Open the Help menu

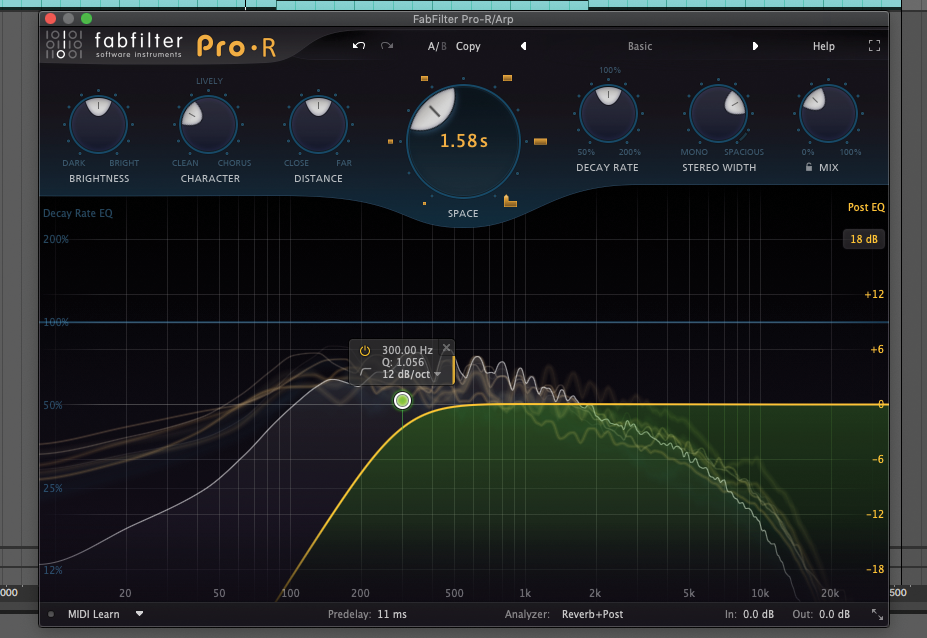click(x=823, y=46)
